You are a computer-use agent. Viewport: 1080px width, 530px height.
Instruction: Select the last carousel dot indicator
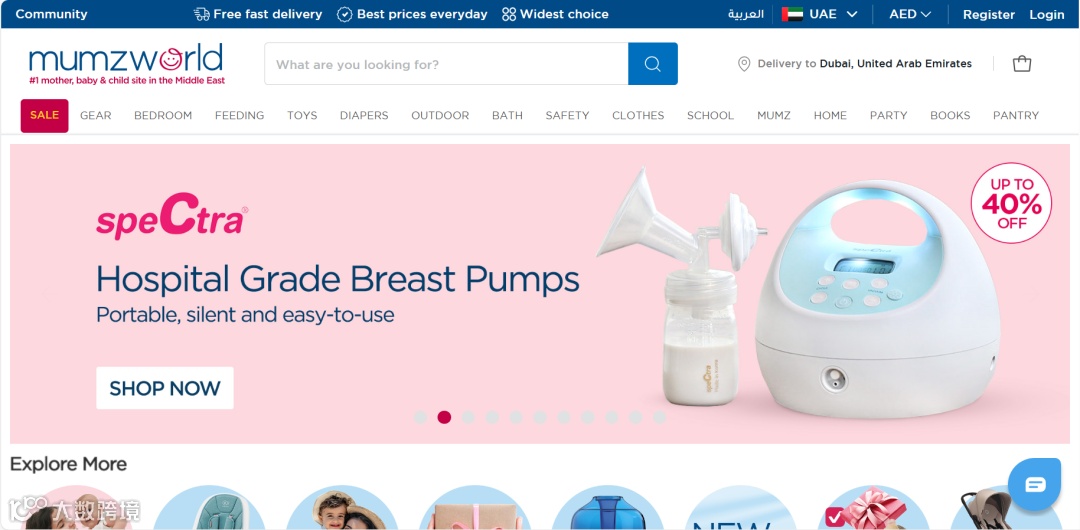pos(659,417)
